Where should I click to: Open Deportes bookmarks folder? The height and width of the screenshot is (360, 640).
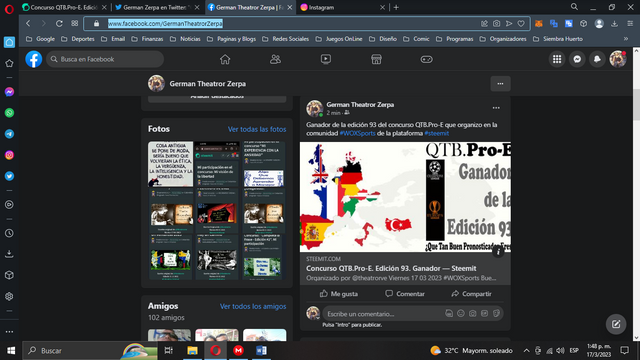click(78, 39)
